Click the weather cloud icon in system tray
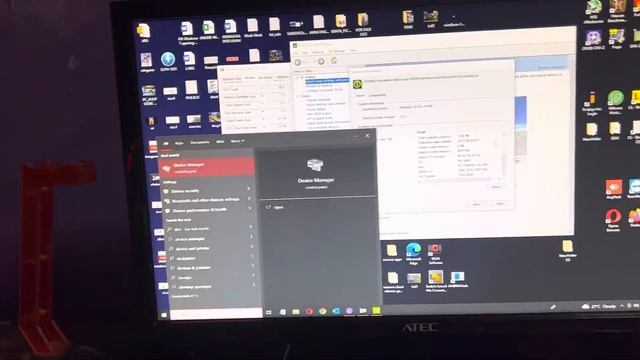Viewport: 640px width, 360px height. 586,306
